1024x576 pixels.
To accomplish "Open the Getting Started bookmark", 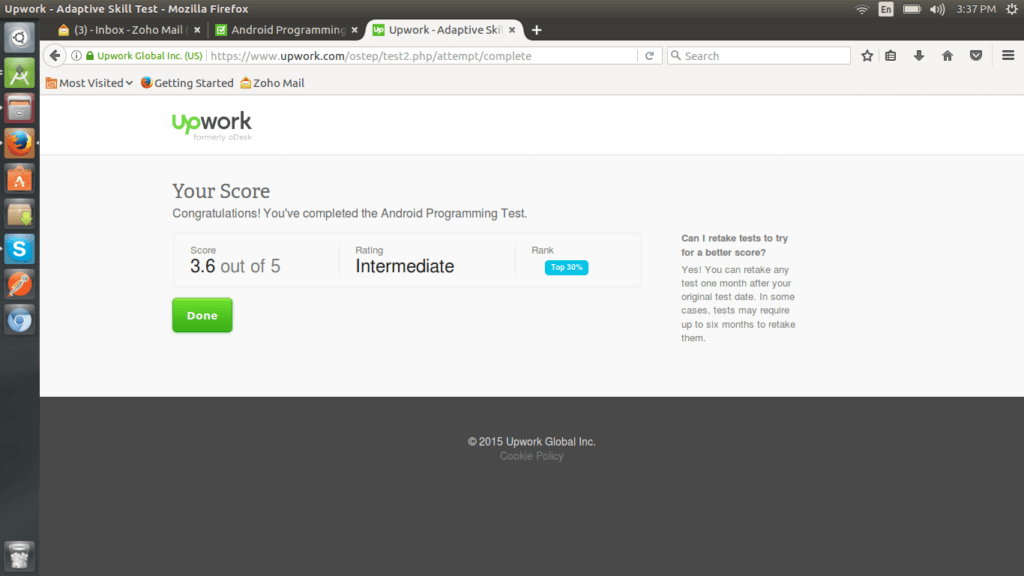I will 187,83.
